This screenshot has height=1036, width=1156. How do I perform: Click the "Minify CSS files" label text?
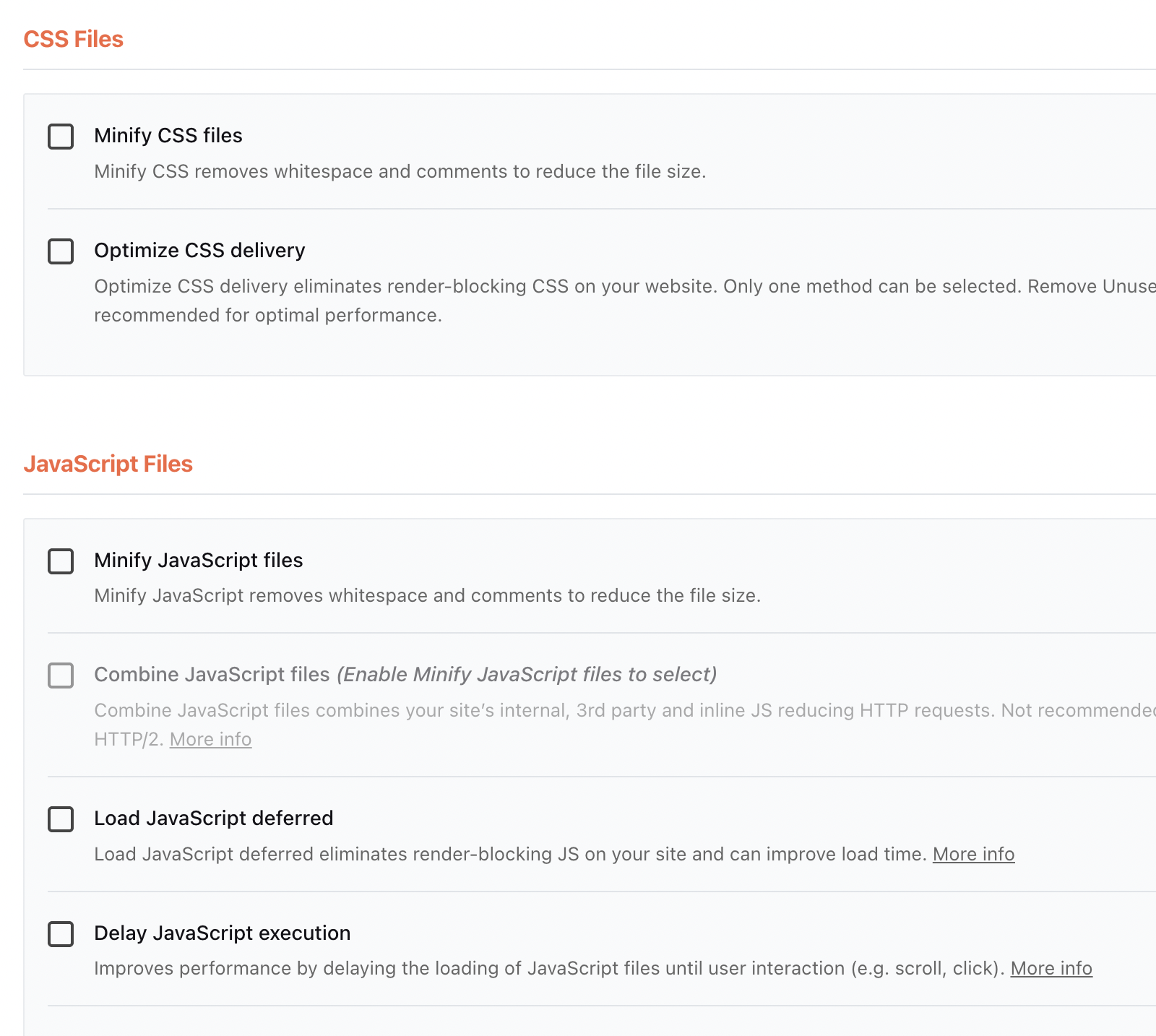pos(168,136)
